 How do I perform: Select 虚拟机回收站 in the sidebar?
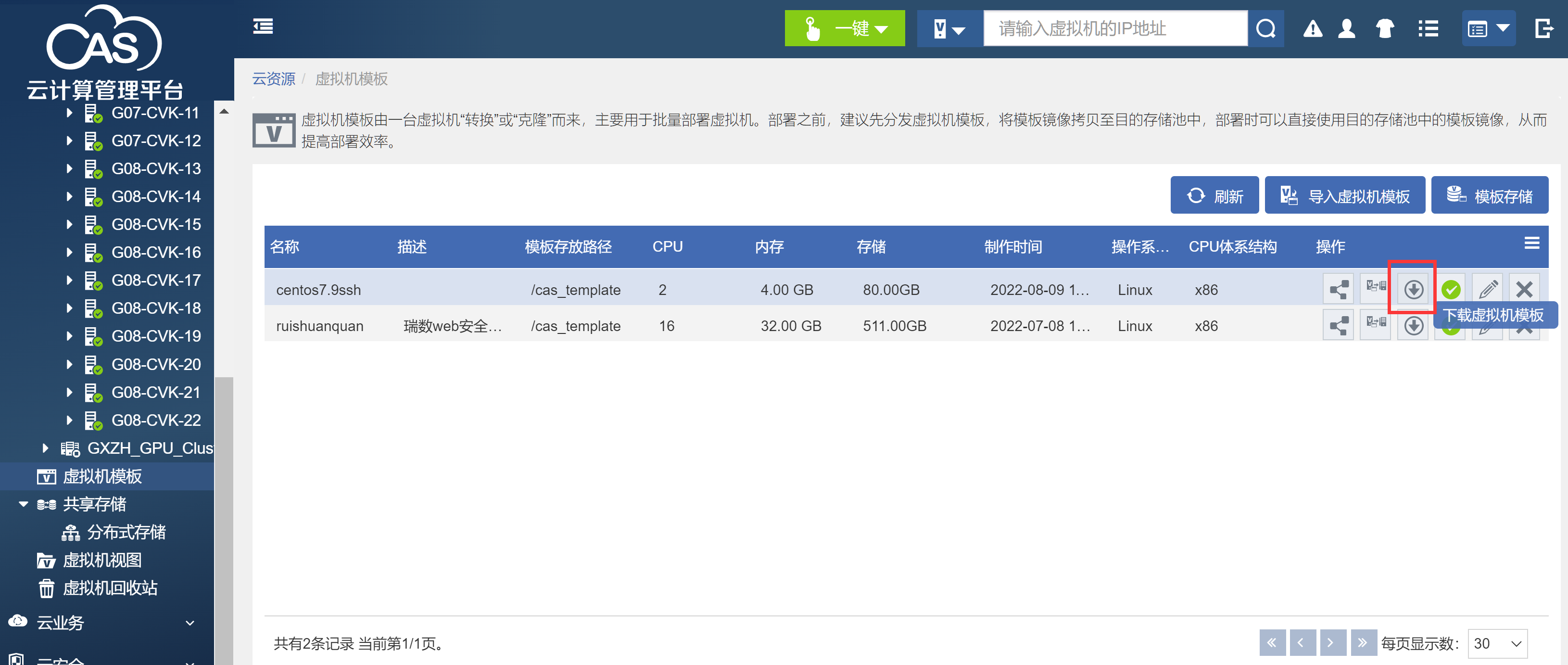110,588
